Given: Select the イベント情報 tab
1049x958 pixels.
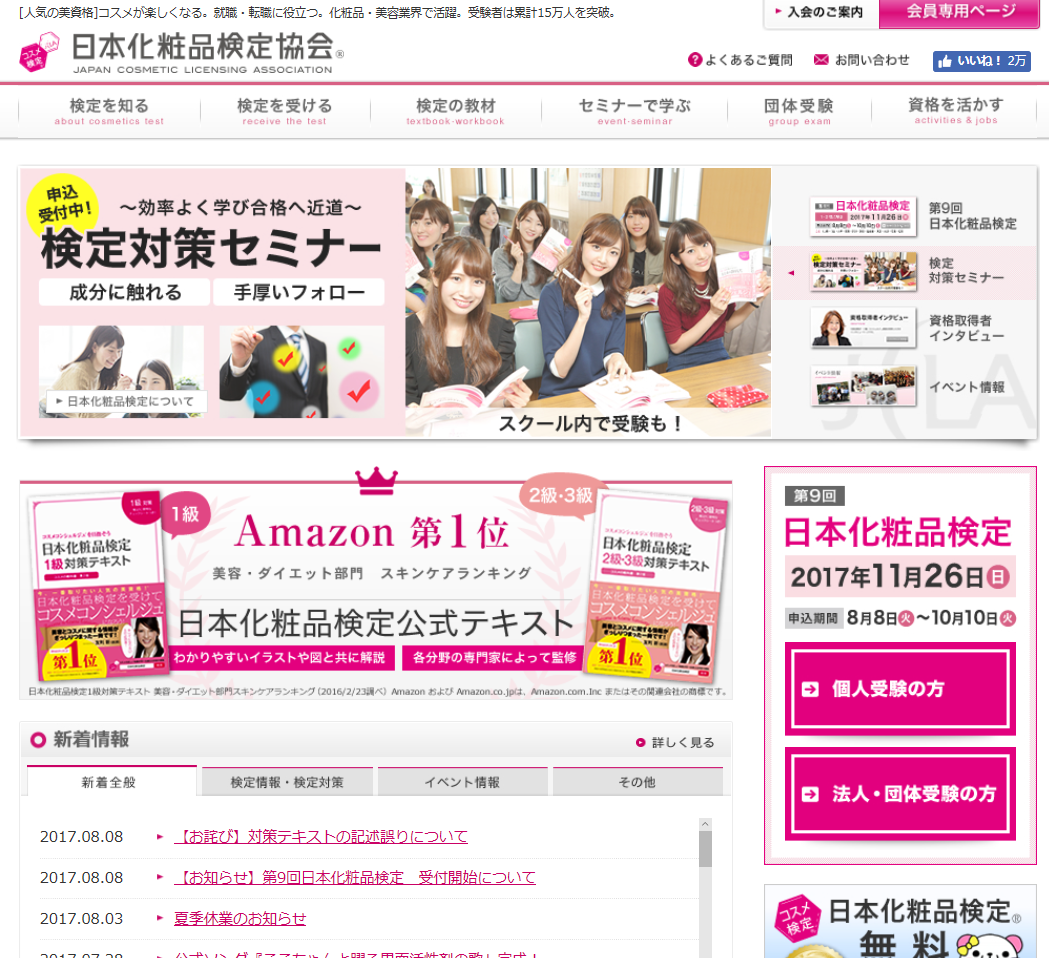Looking at the screenshot, I should coord(462,781).
